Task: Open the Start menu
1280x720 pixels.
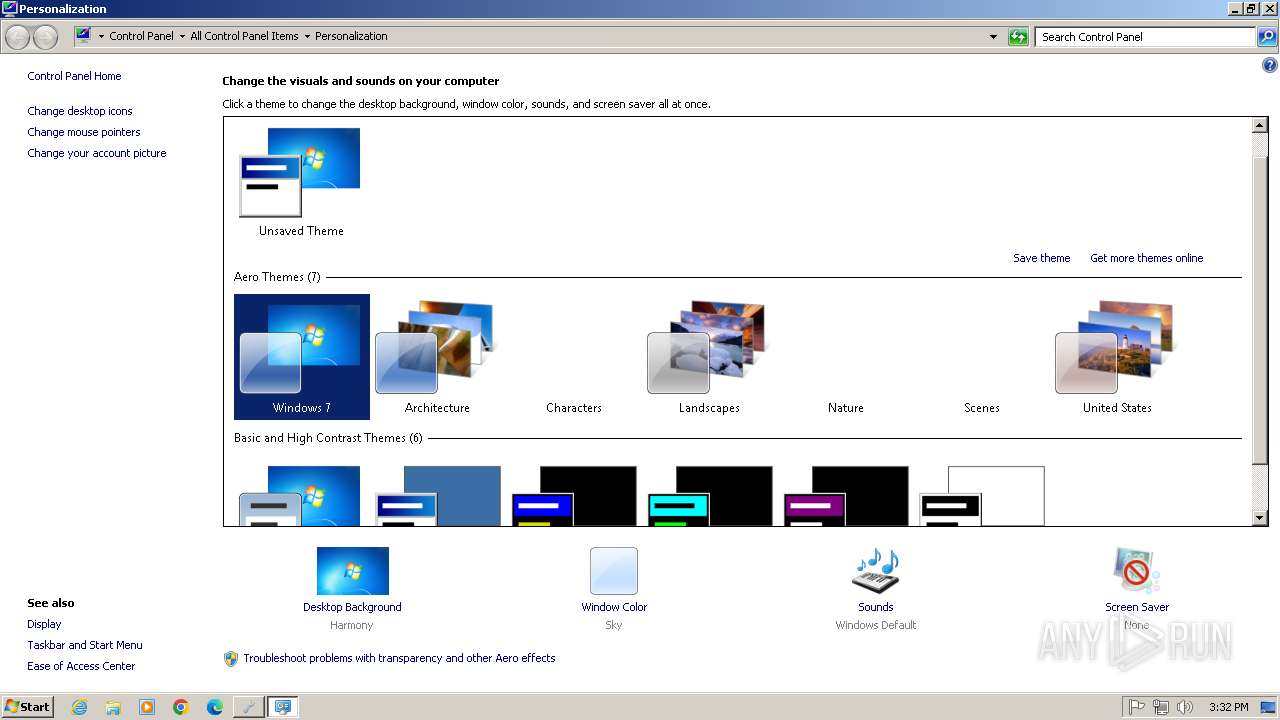Action: coord(27,706)
